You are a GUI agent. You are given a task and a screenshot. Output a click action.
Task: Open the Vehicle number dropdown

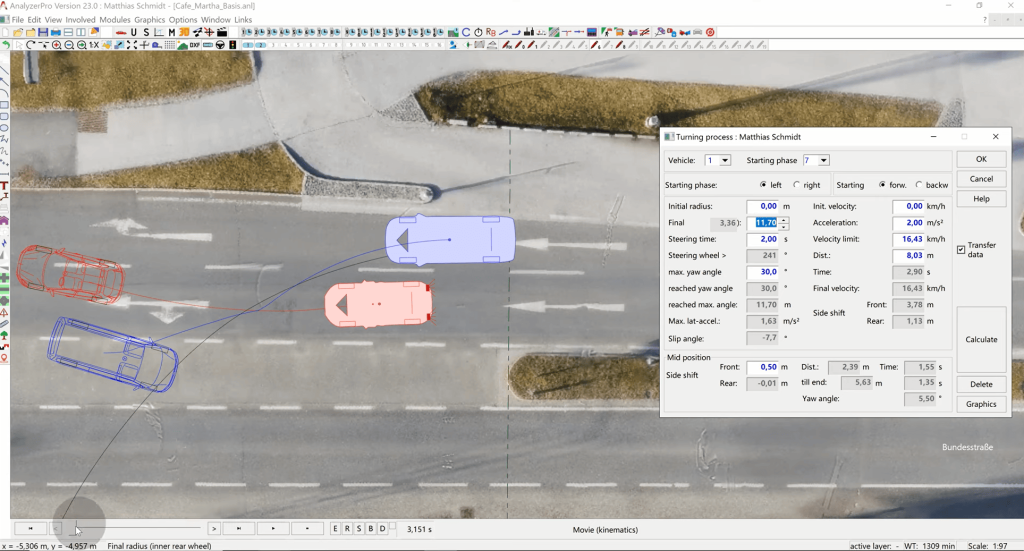725,160
